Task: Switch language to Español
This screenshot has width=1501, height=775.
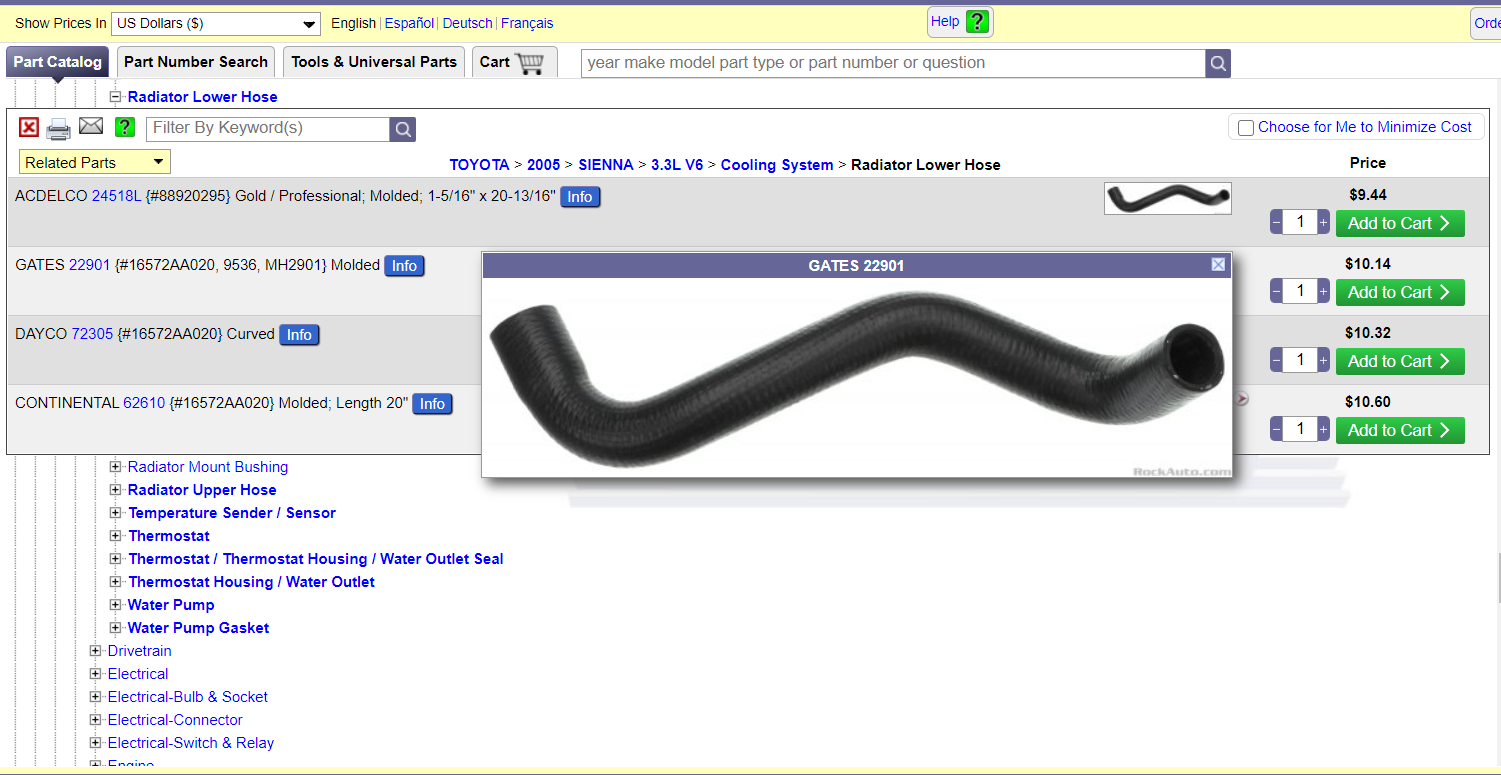Action: pos(410,23)
